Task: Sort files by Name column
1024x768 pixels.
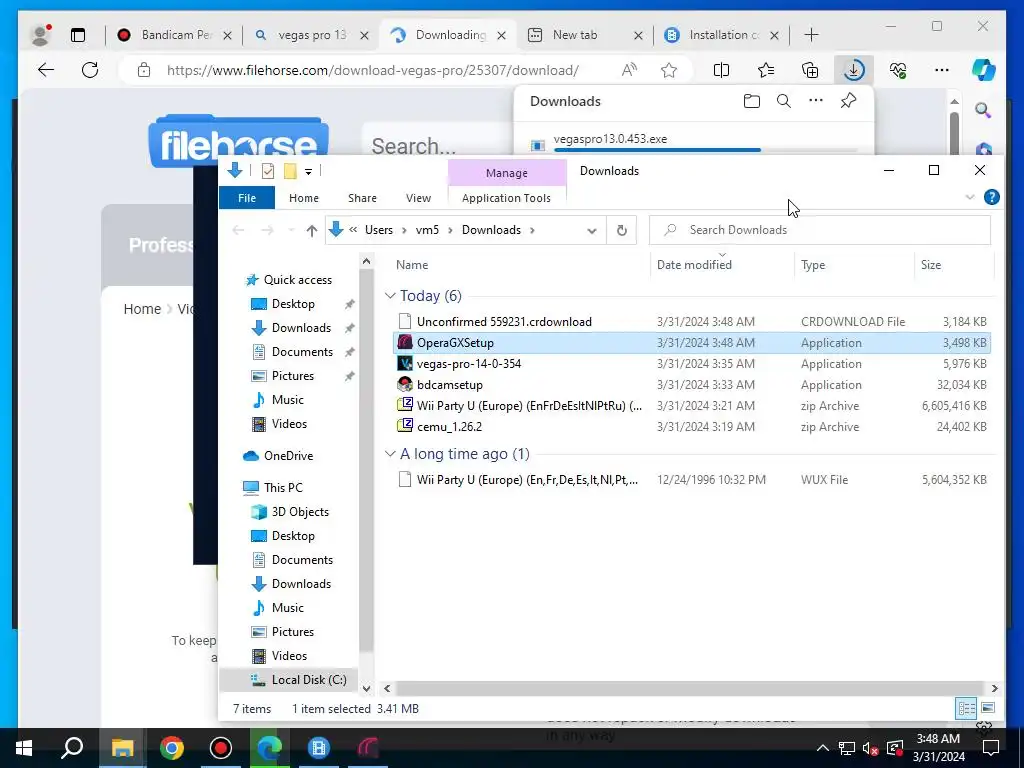Action: click(412, 264)
